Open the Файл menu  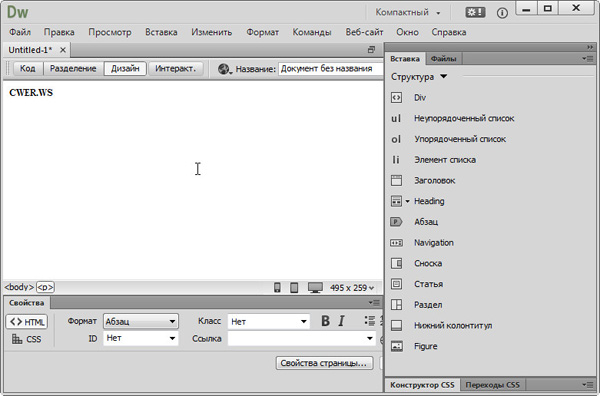pyautogui.click(x=20, y=32)
